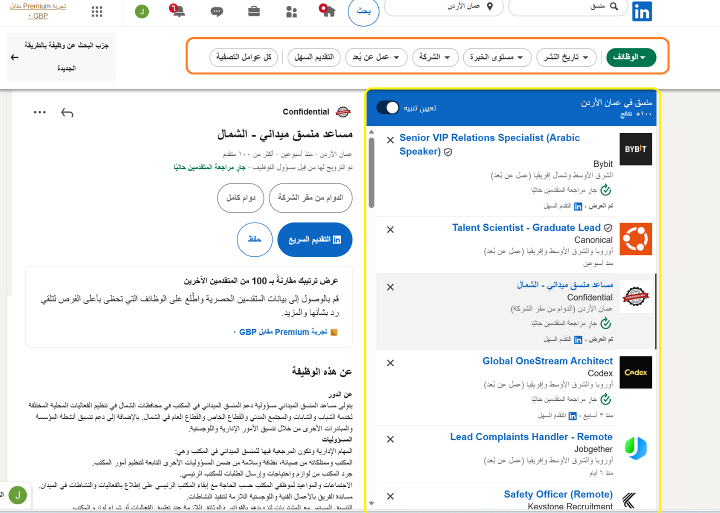Dismiss Safety Officer (Remote) job

point(390,496)
